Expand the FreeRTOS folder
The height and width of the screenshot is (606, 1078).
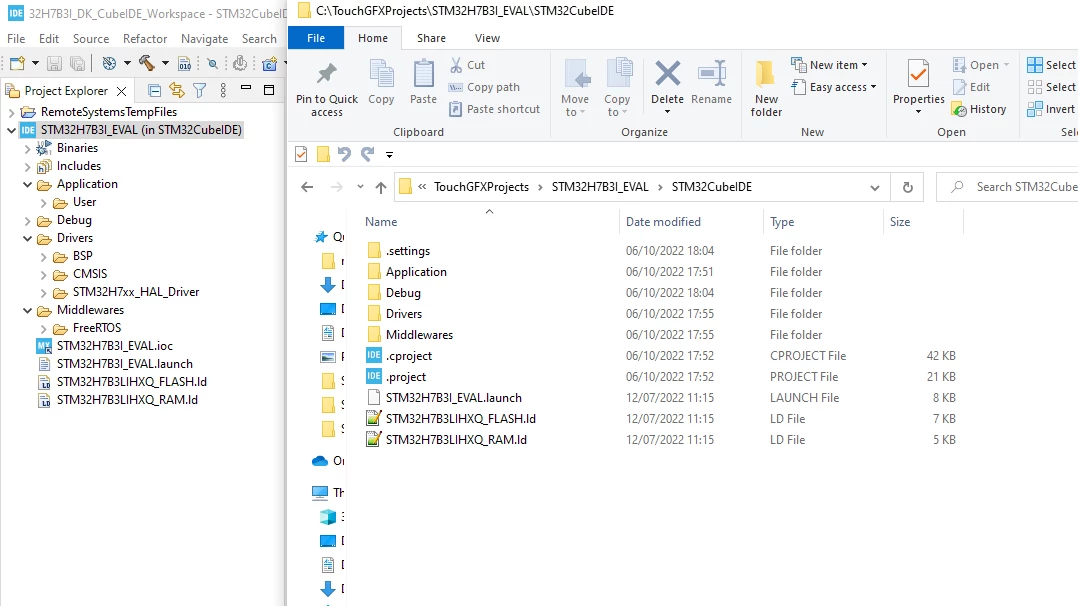(43, 329)
